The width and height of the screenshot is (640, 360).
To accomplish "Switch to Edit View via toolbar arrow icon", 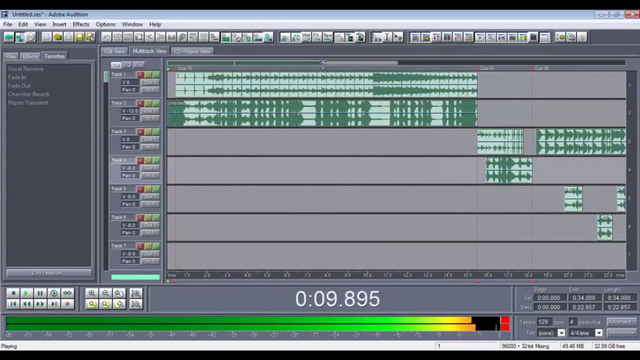I will [9, 38].
